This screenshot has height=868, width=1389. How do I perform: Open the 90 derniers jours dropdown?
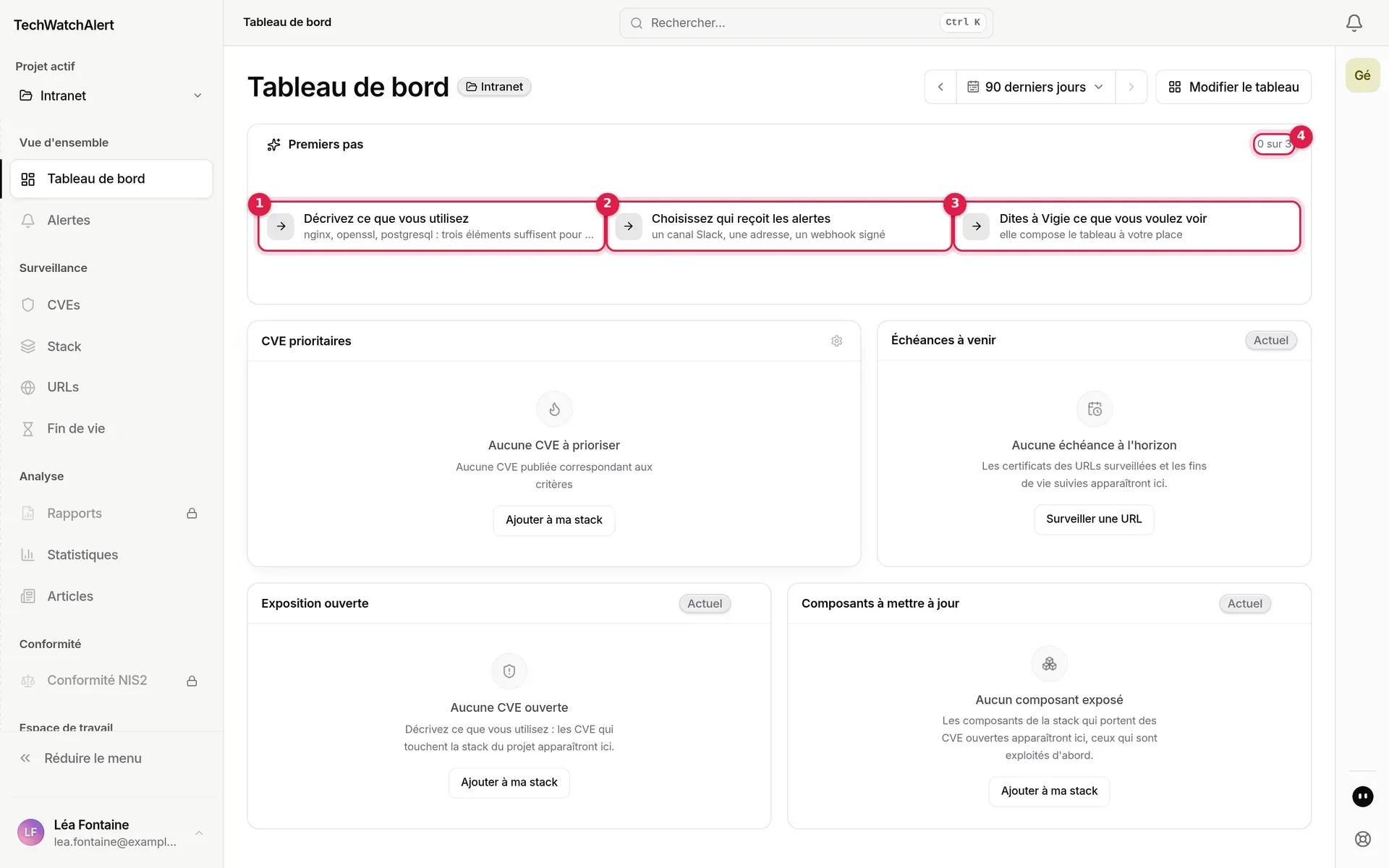[1035, 87]
